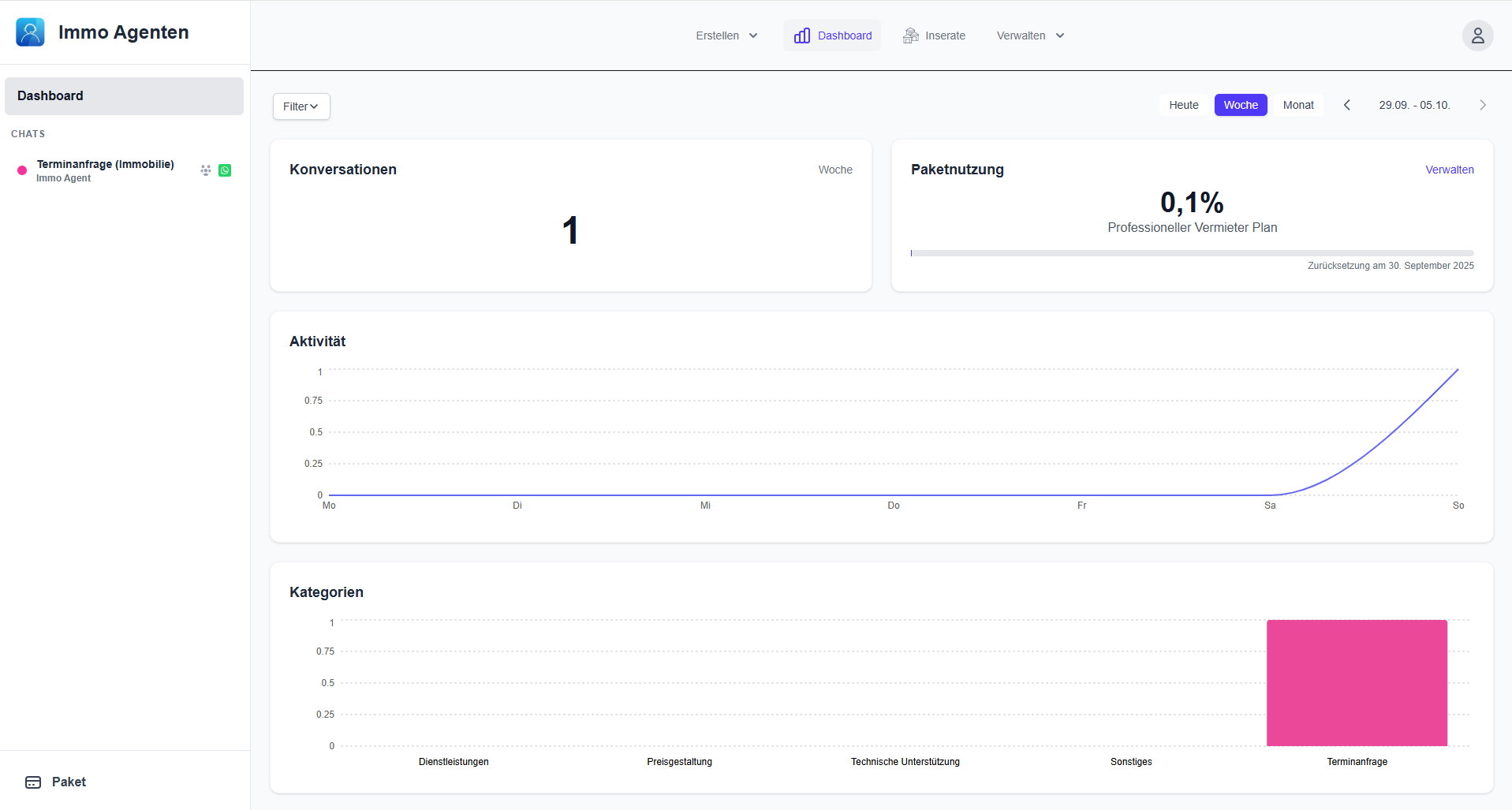The image size is (1512, 810).
Task: Select Dashboard item in the sidebar
Action: click(124, 96)
